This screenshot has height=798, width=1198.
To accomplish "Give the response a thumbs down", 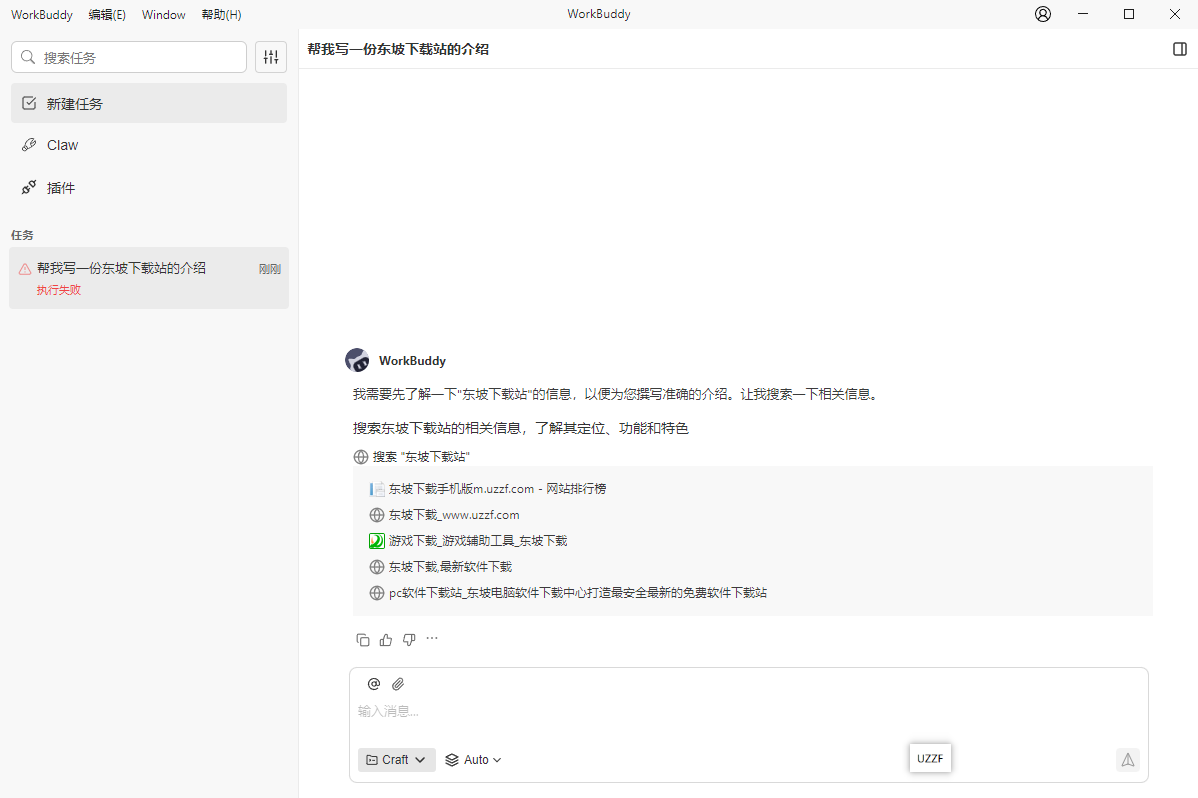I will (x=409, y=639).
